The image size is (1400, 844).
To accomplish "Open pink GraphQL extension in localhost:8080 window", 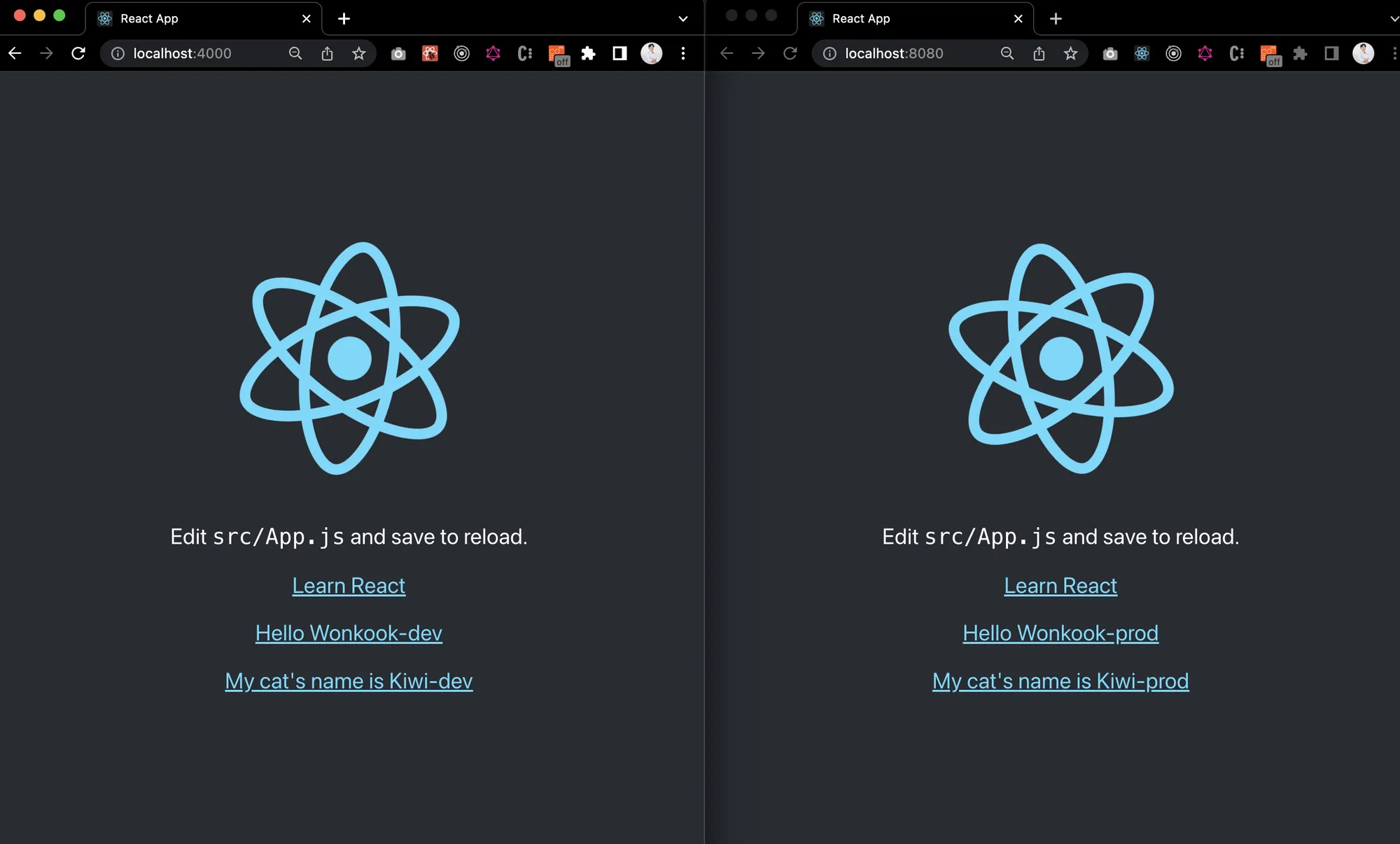I will 1205,53.
